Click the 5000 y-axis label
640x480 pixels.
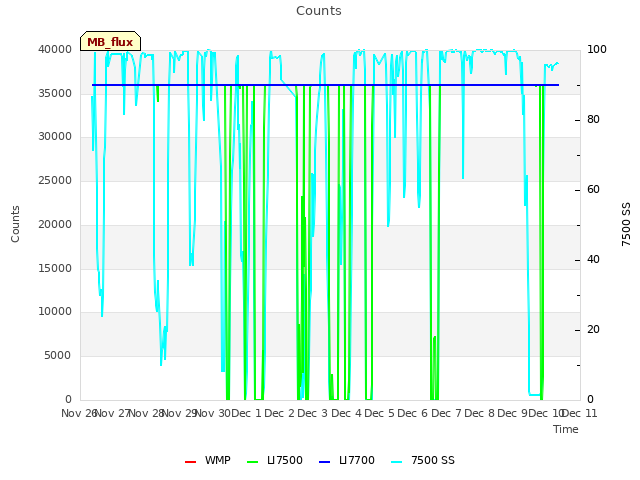(58, 356)
